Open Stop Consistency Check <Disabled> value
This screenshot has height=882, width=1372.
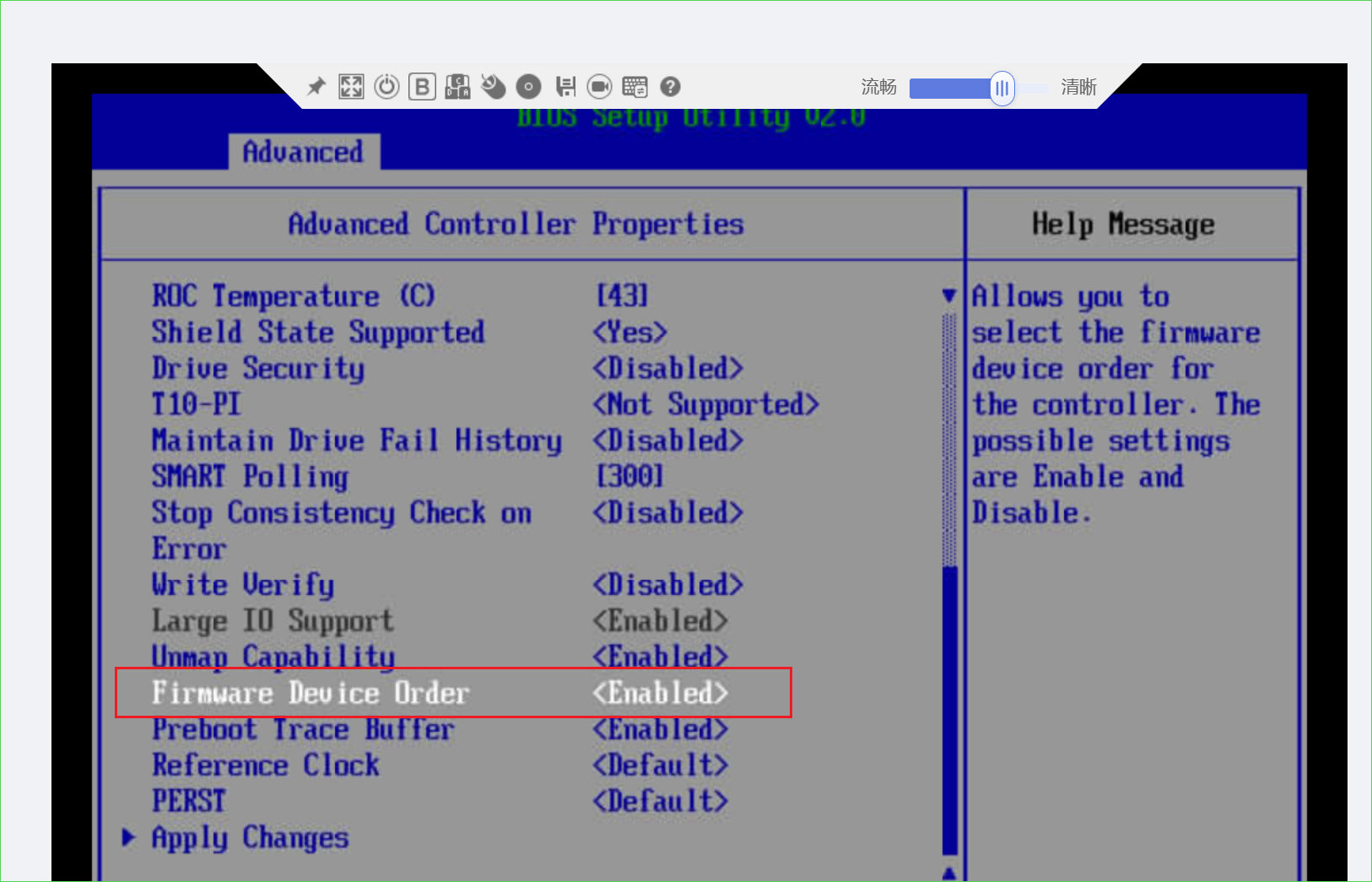pyautogui.click(x=668, y=513)
